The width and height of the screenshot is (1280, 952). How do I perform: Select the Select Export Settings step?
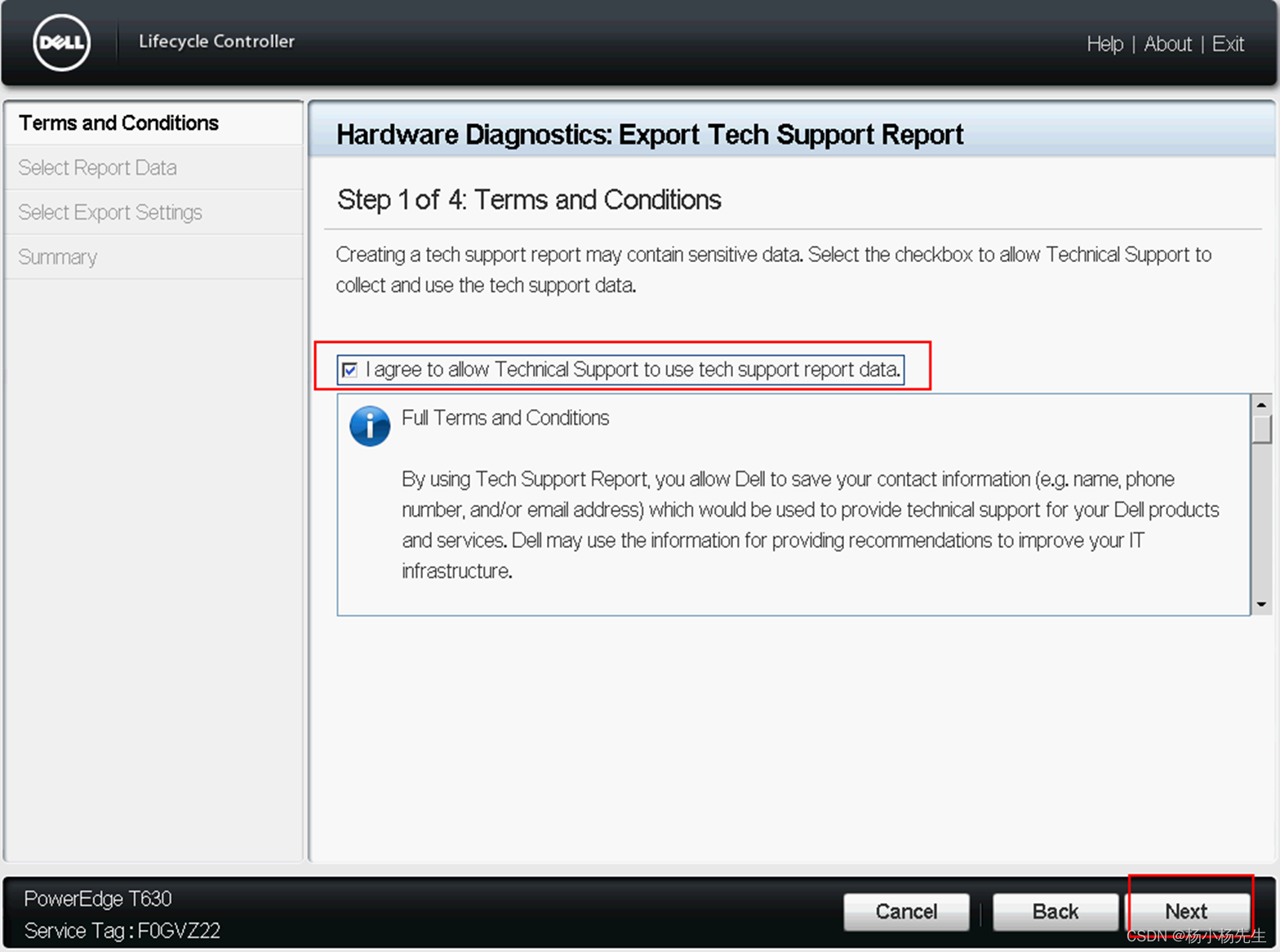(153, 212)
